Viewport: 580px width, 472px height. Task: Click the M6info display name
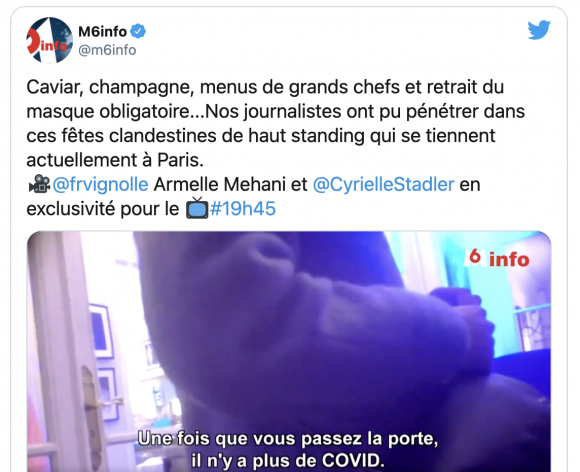[102, 32]
